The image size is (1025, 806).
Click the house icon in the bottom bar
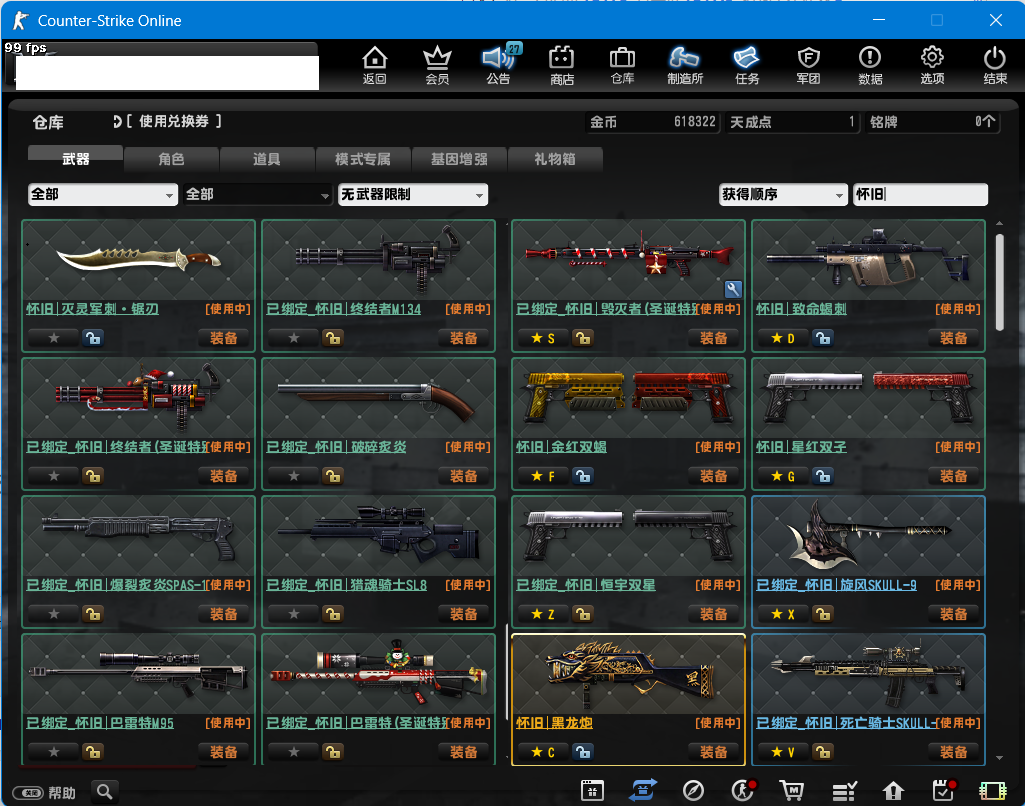(x=893, y=791)
